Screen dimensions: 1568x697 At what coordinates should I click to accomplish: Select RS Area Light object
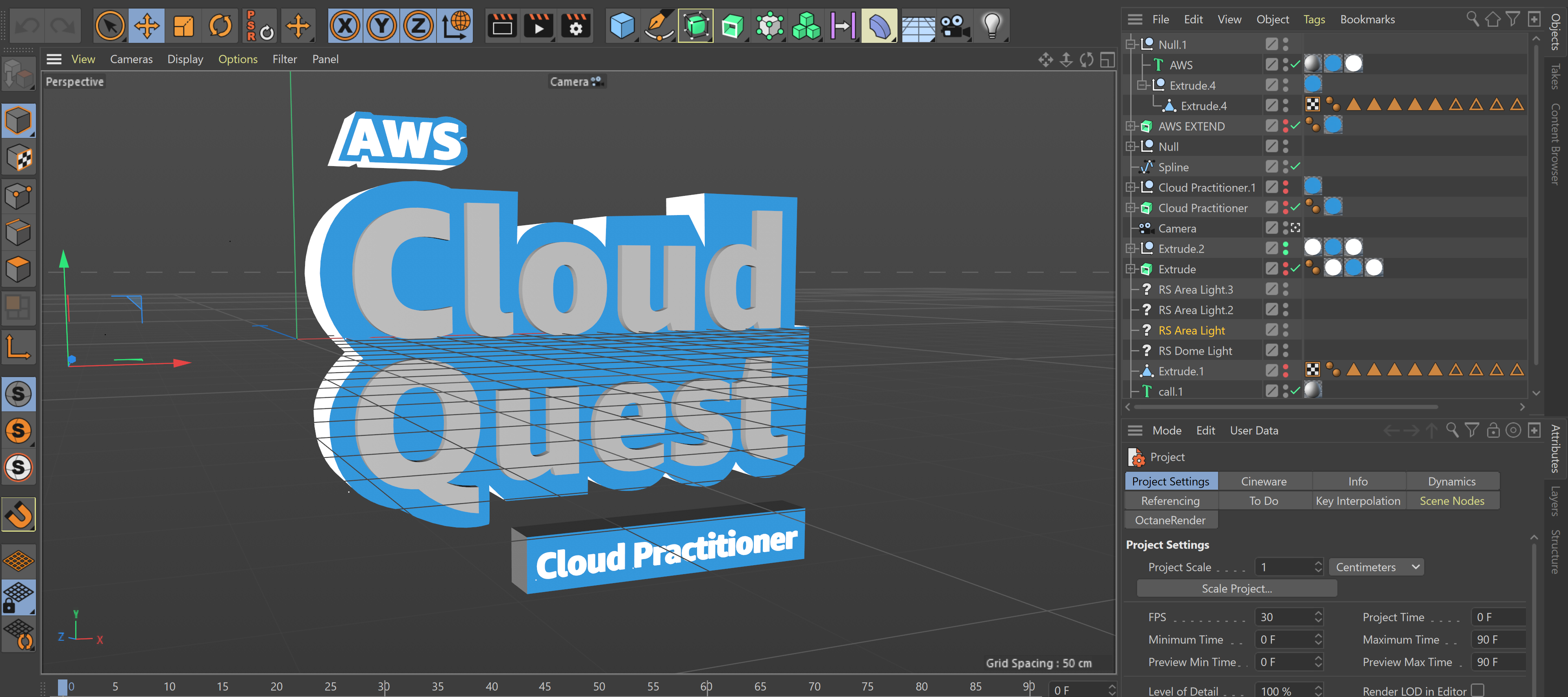click(1191, 330)
